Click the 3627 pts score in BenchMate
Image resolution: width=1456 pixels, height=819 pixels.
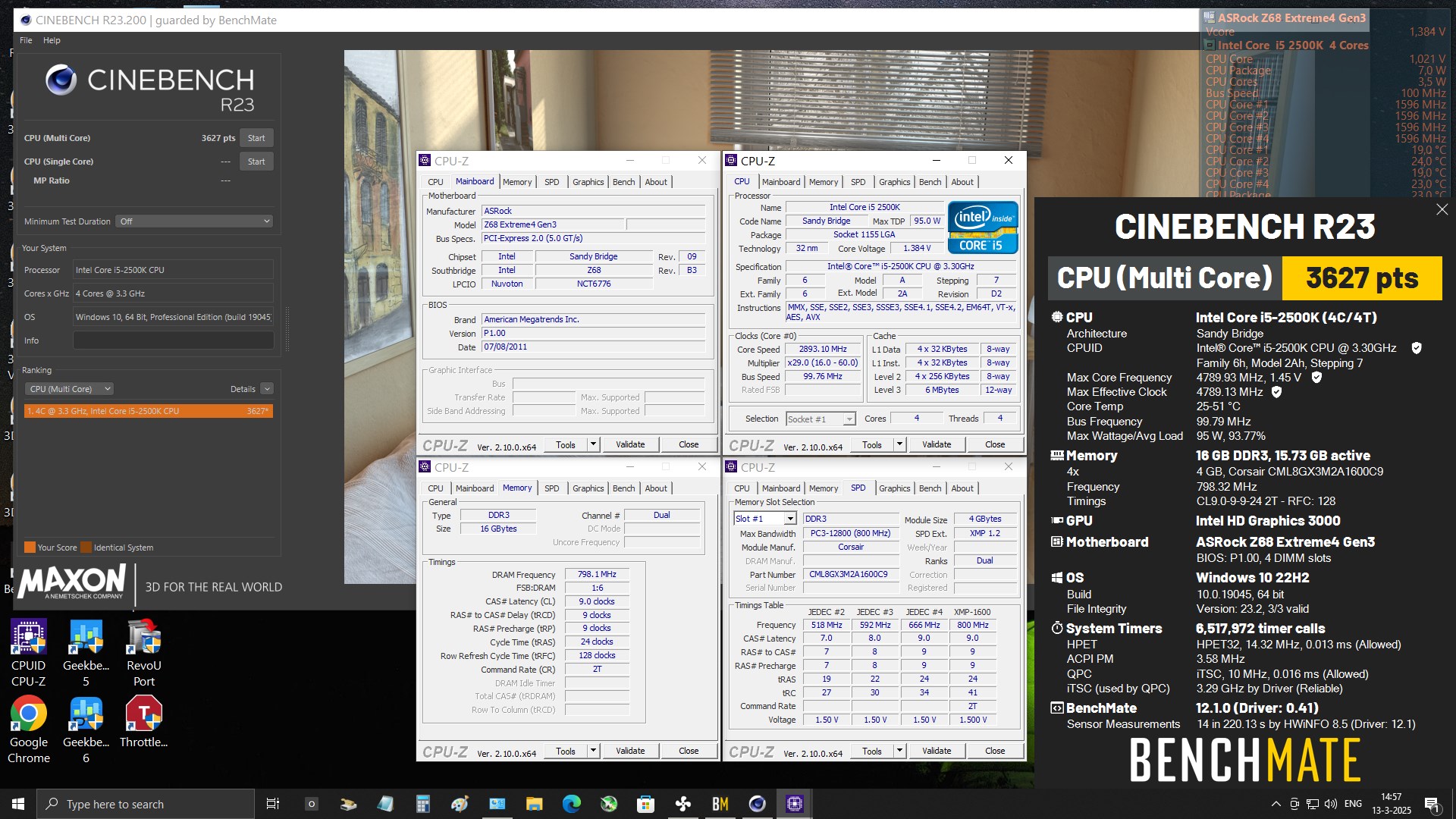1362,278
